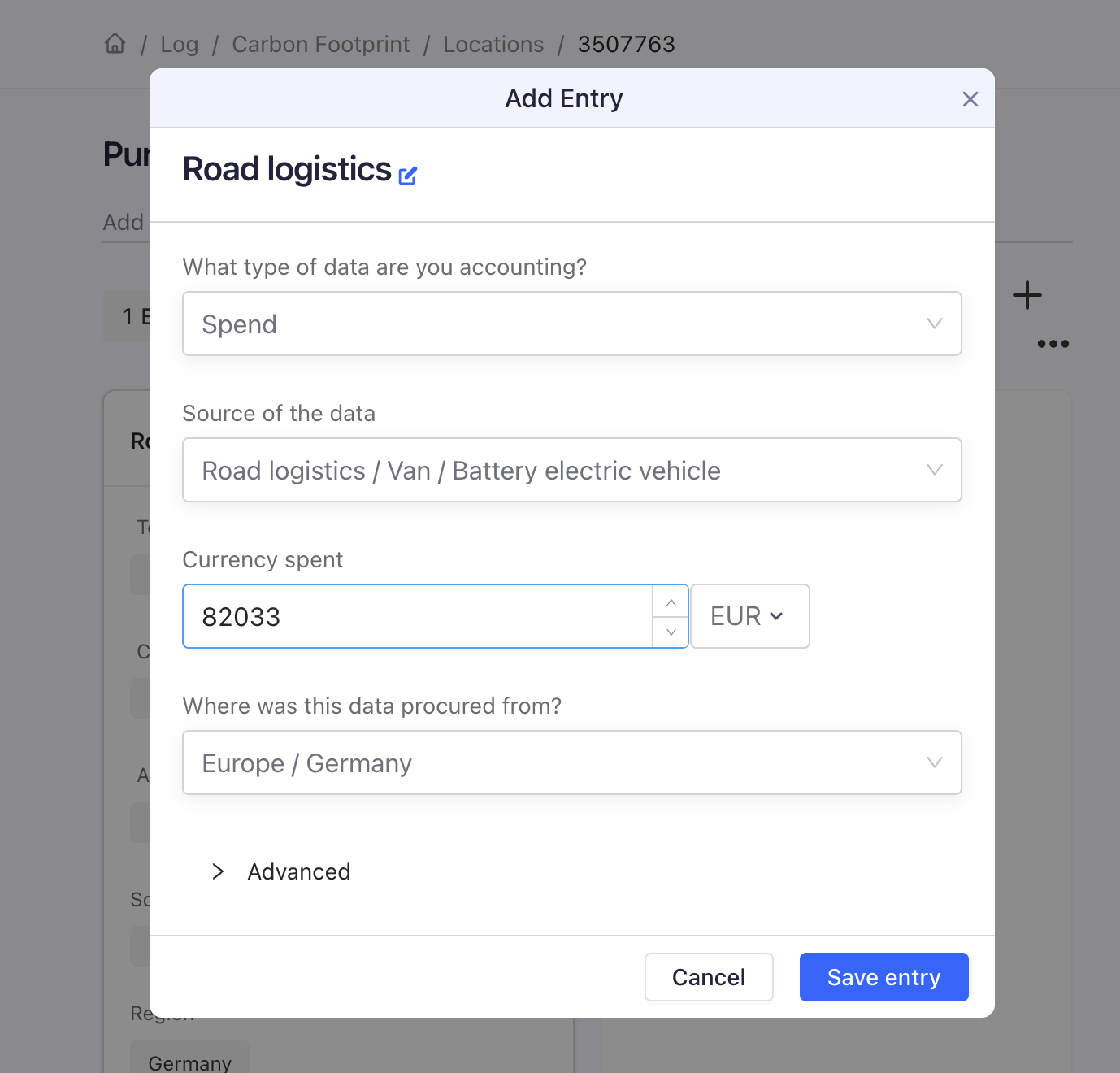1120x1073 pixels.
Task: Click the Cancel button
Action: click(x=709, y=977)
